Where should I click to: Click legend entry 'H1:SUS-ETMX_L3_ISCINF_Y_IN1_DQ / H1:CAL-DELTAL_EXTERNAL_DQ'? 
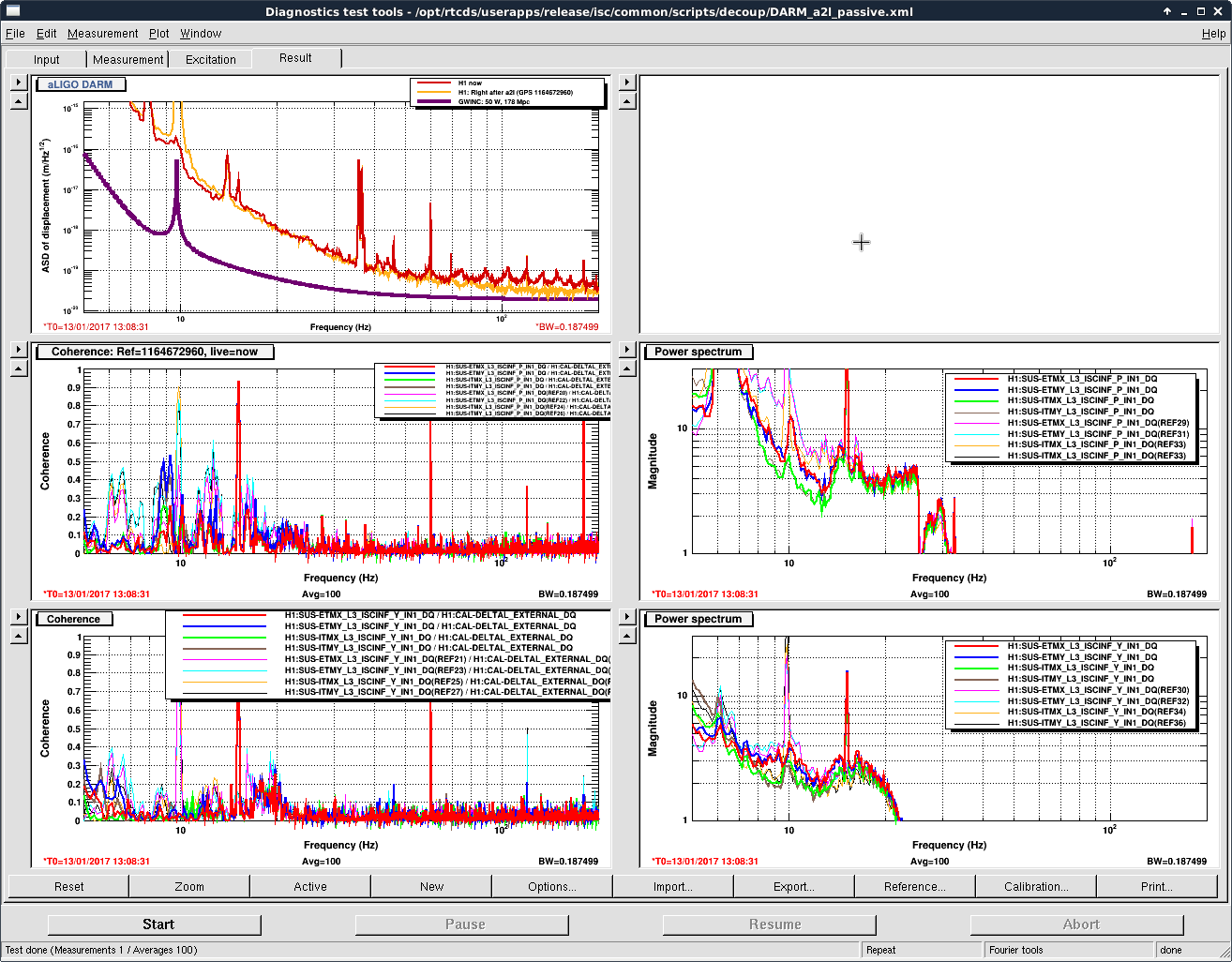coord(430,615)
